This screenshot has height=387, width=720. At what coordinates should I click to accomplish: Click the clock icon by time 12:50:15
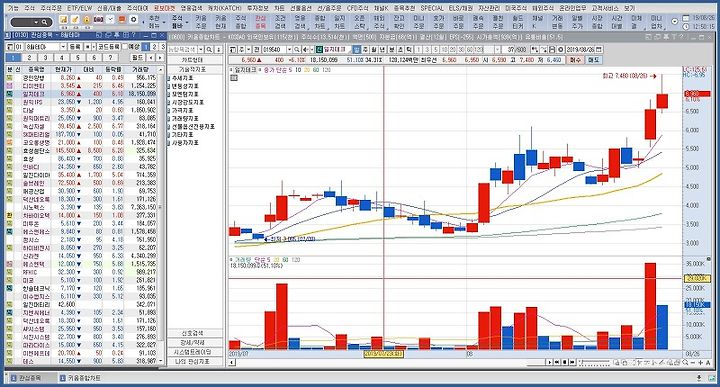pos(686,27)
